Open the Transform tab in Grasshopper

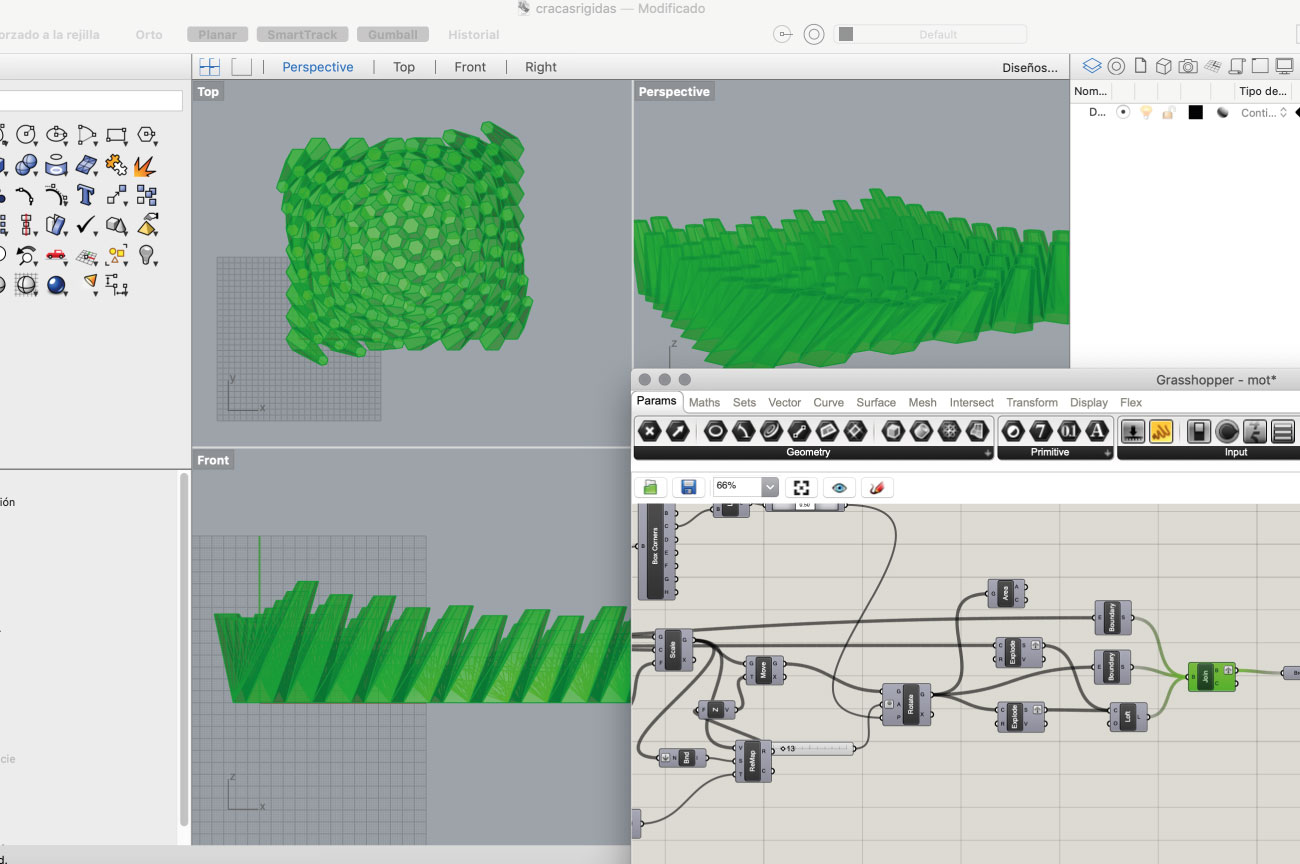(x=1031, y=402)
